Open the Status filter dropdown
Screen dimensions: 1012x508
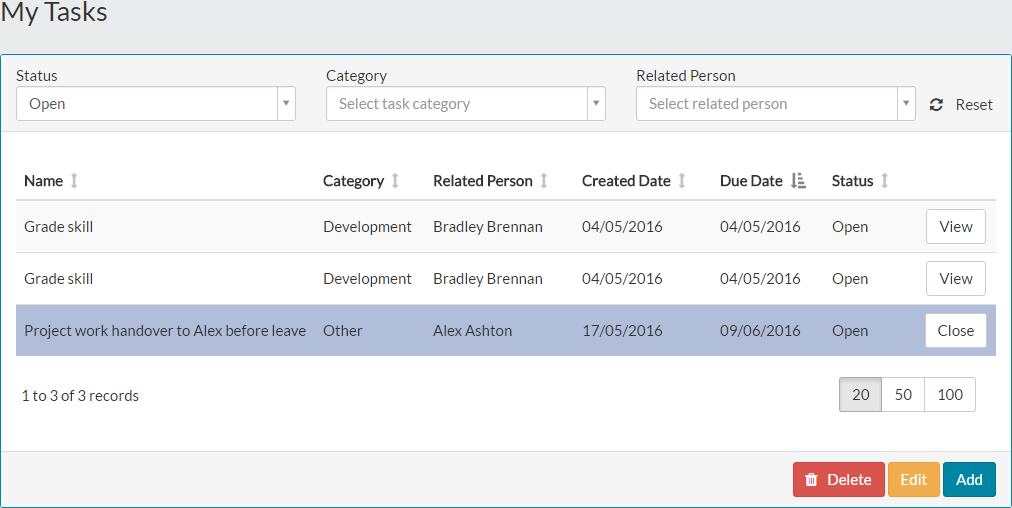tap(286, 104)
